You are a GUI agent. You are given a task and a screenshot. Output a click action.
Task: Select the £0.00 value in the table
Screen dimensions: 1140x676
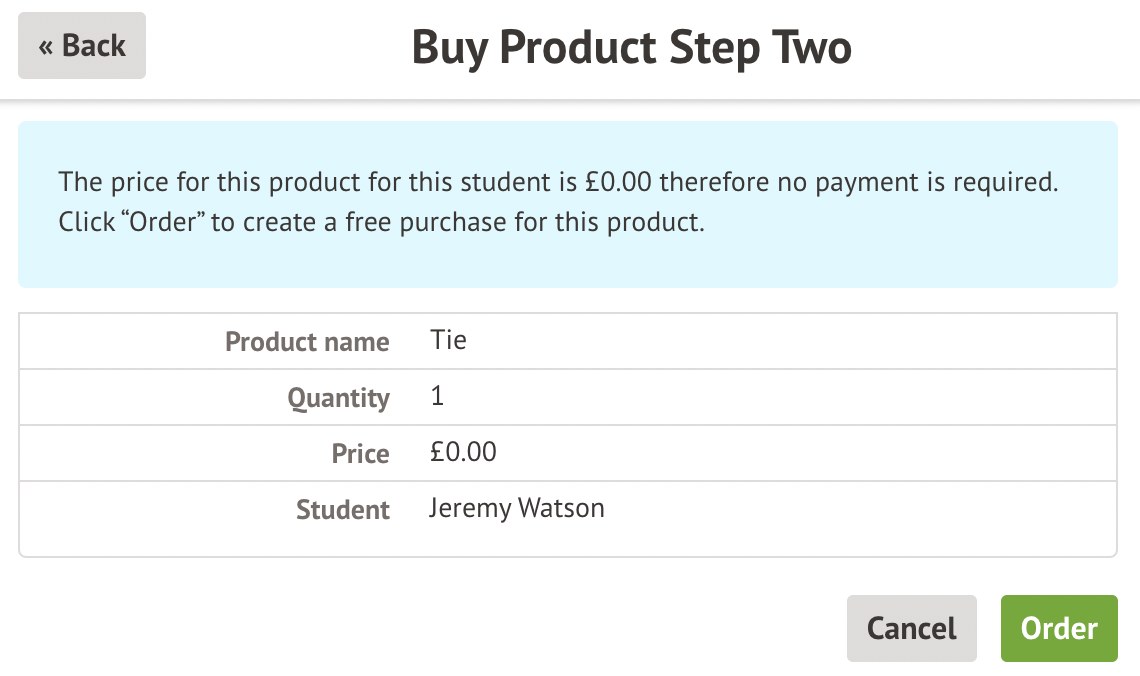click(463, 452)
